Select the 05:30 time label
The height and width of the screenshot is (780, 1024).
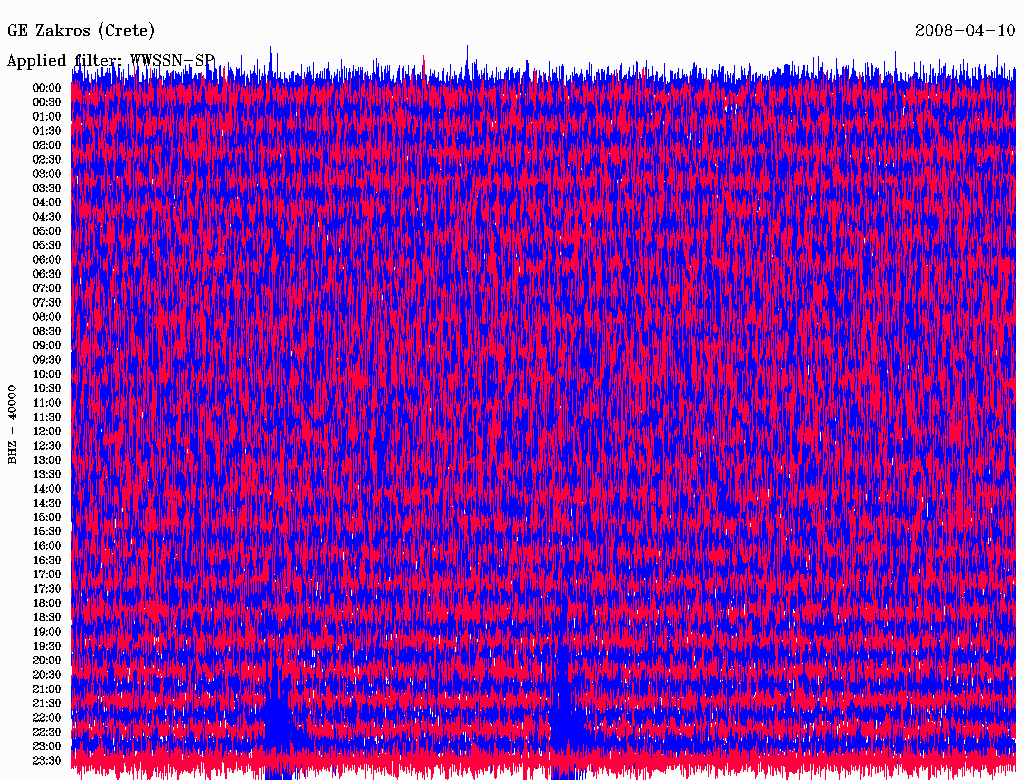pos(47,246)
